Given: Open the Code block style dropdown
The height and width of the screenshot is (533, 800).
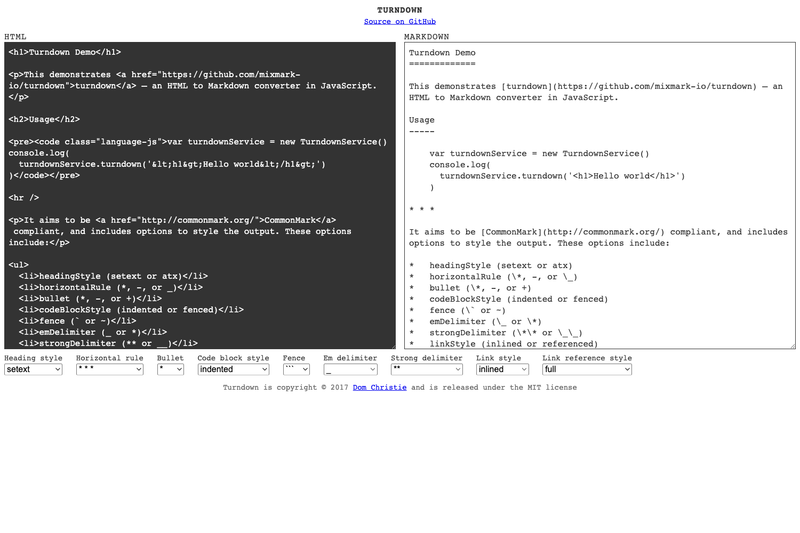Looking at the screenshot, I should 233,369.
